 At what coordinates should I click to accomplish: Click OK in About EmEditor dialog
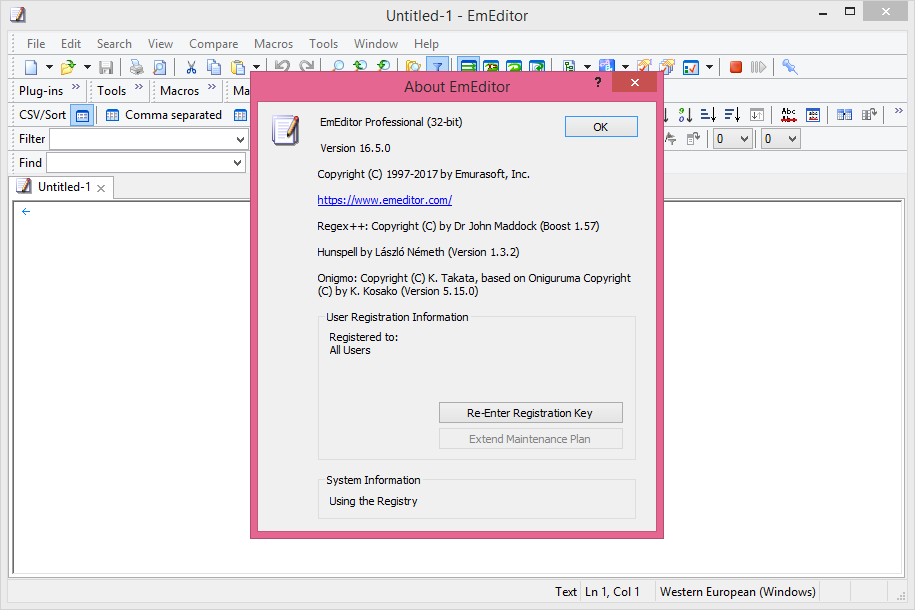601,127
